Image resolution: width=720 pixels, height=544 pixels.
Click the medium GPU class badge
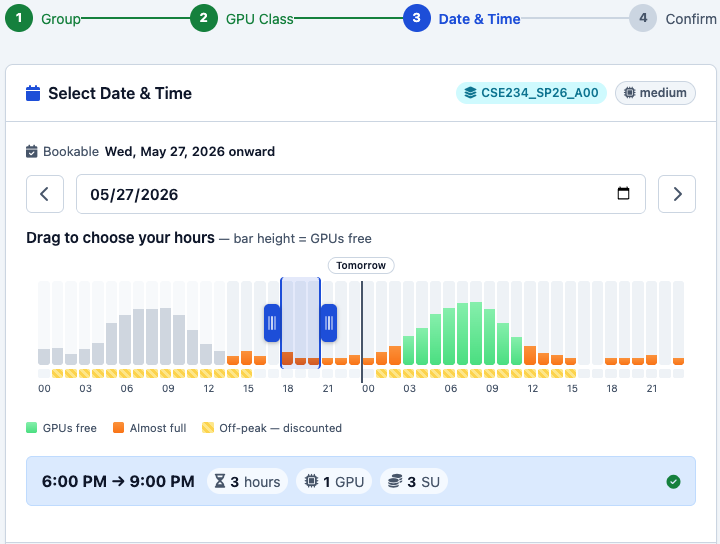(655, 93)
